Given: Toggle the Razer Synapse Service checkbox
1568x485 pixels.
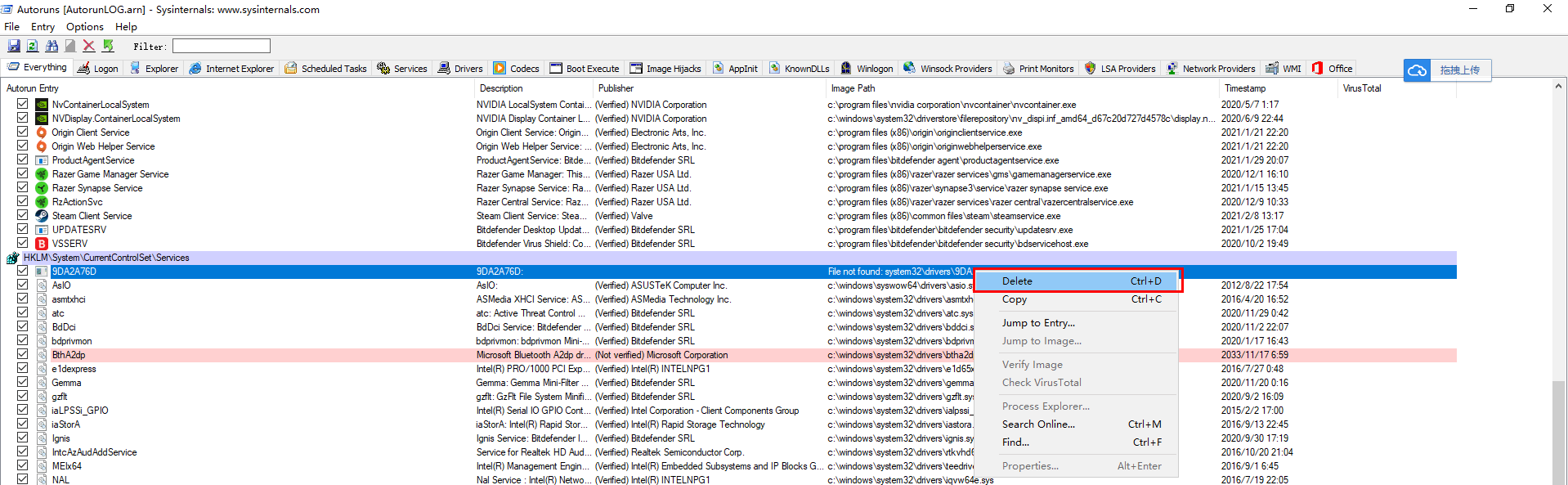Looking at the screenshot, I should click(x=22, y=187).
